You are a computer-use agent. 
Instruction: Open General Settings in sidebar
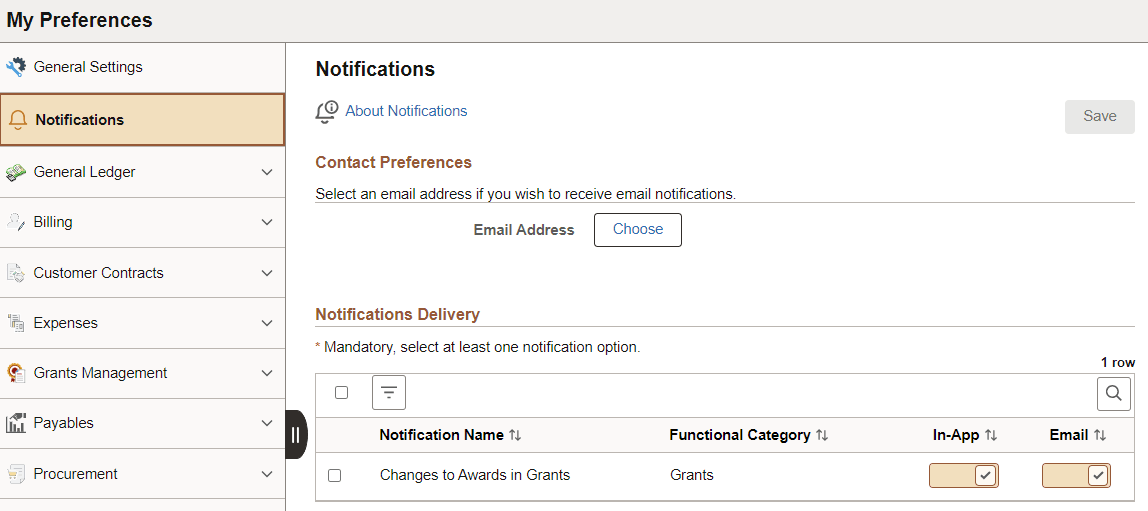[x=88, y=67]
